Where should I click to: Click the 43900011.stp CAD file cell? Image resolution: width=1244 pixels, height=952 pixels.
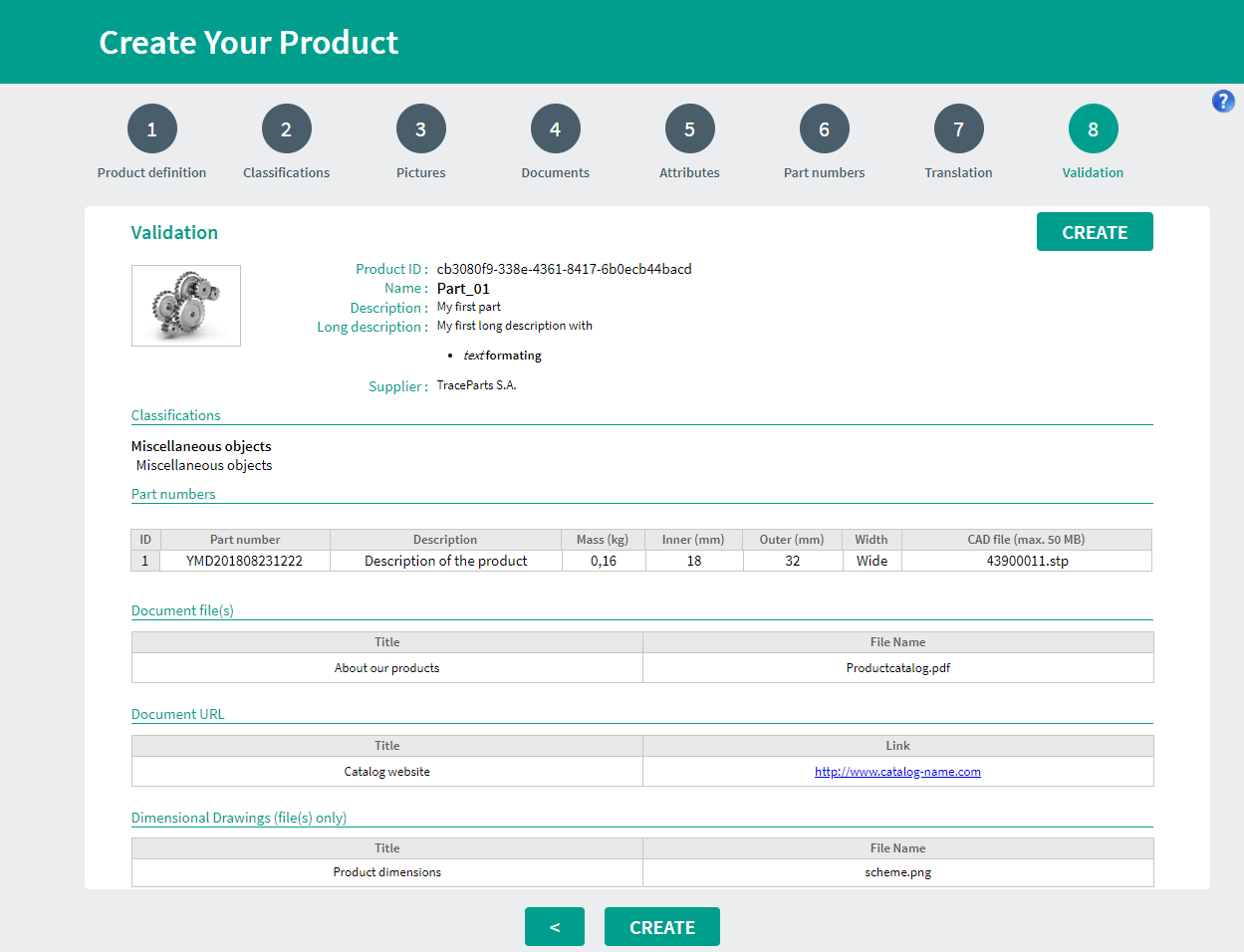(x=1027, y=561)
